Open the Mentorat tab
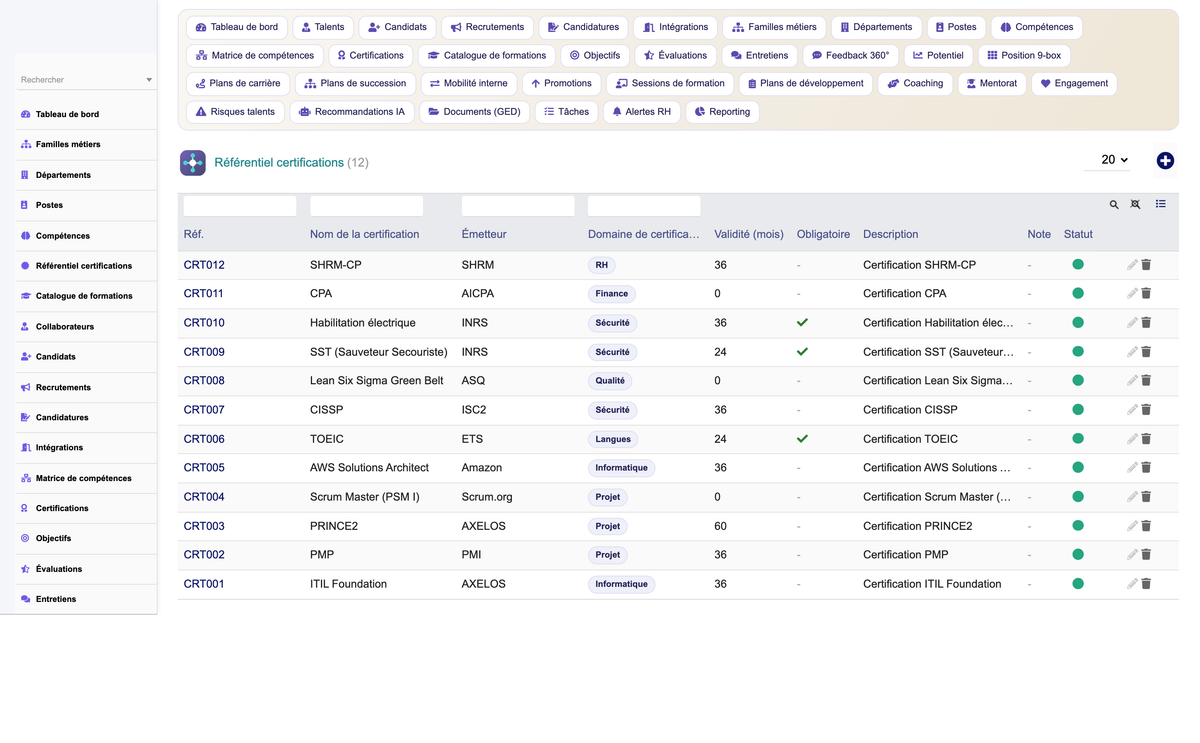This screenshot has height=743, width=1200. point(990,83)
